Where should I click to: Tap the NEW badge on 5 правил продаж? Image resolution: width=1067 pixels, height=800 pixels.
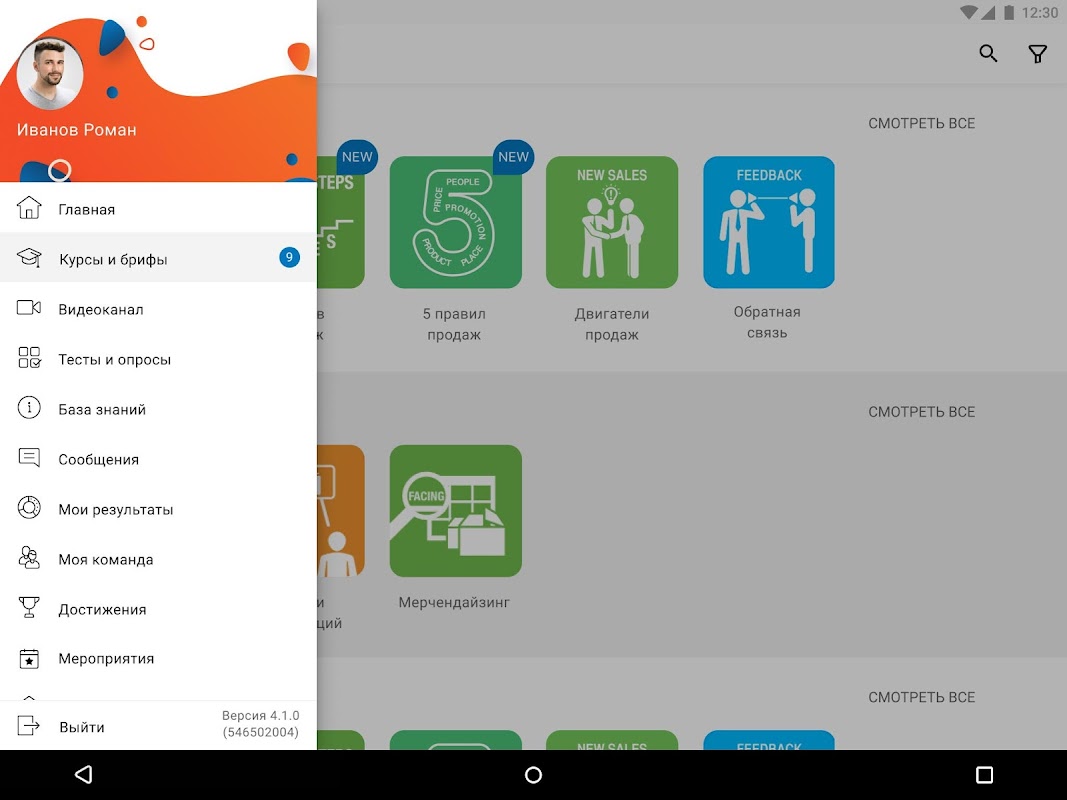[513, 157]
